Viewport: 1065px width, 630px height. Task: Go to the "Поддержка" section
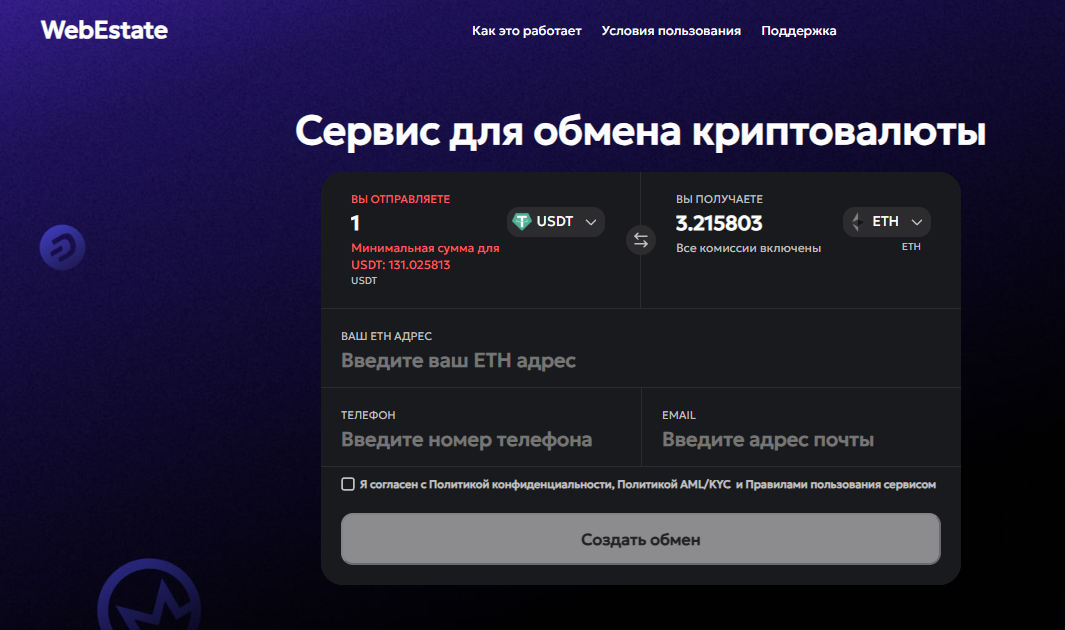pyautogui.click(x=799, y=31)
